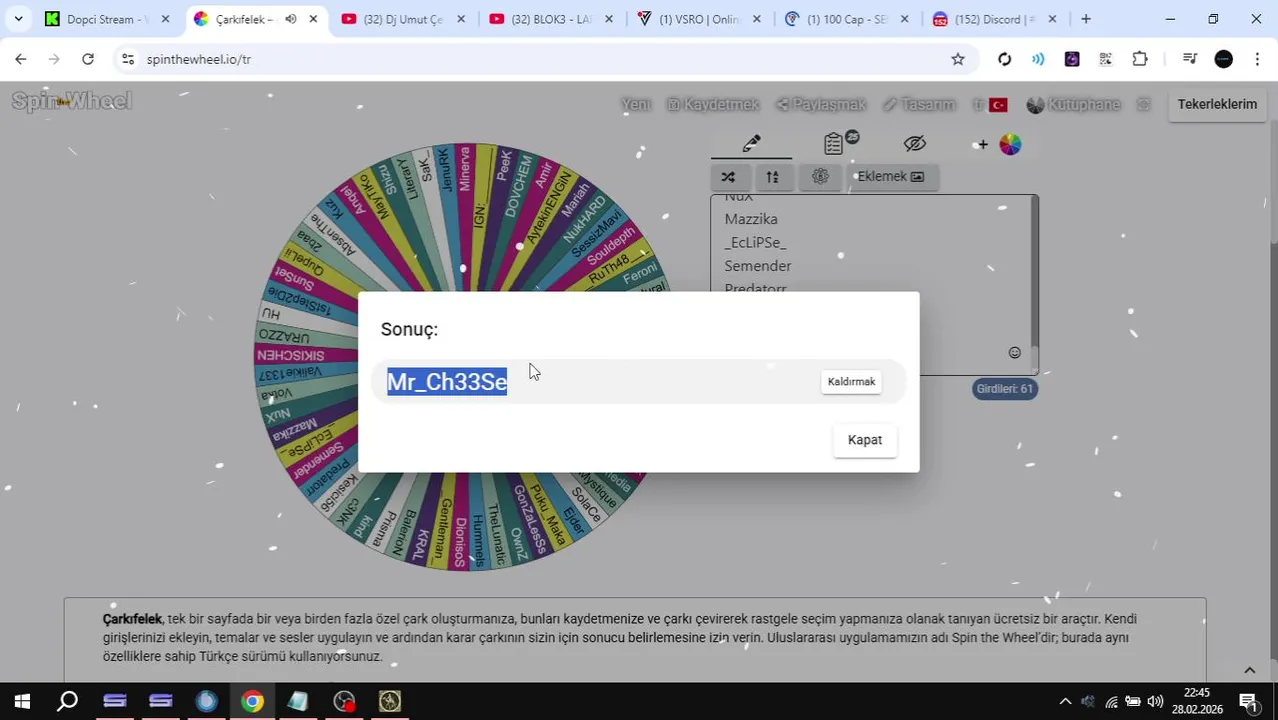Switch to Dj Umut YouTube tab

coord(403,19)
